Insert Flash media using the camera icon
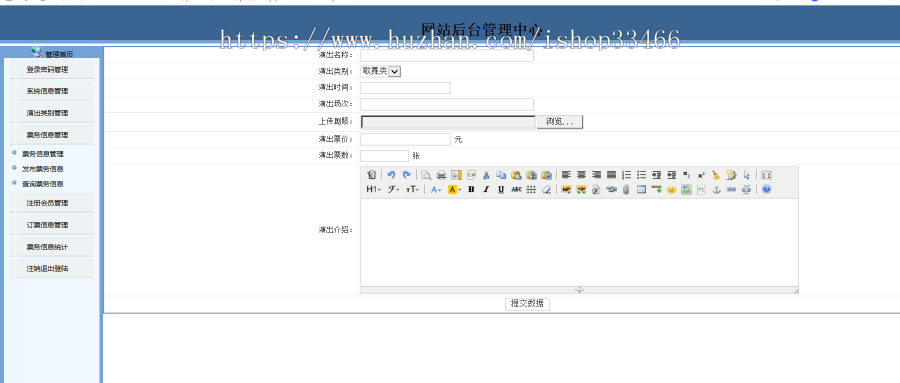Image resolution: width=900 pixels, height=383 pixels. click(x=611, y=189)
